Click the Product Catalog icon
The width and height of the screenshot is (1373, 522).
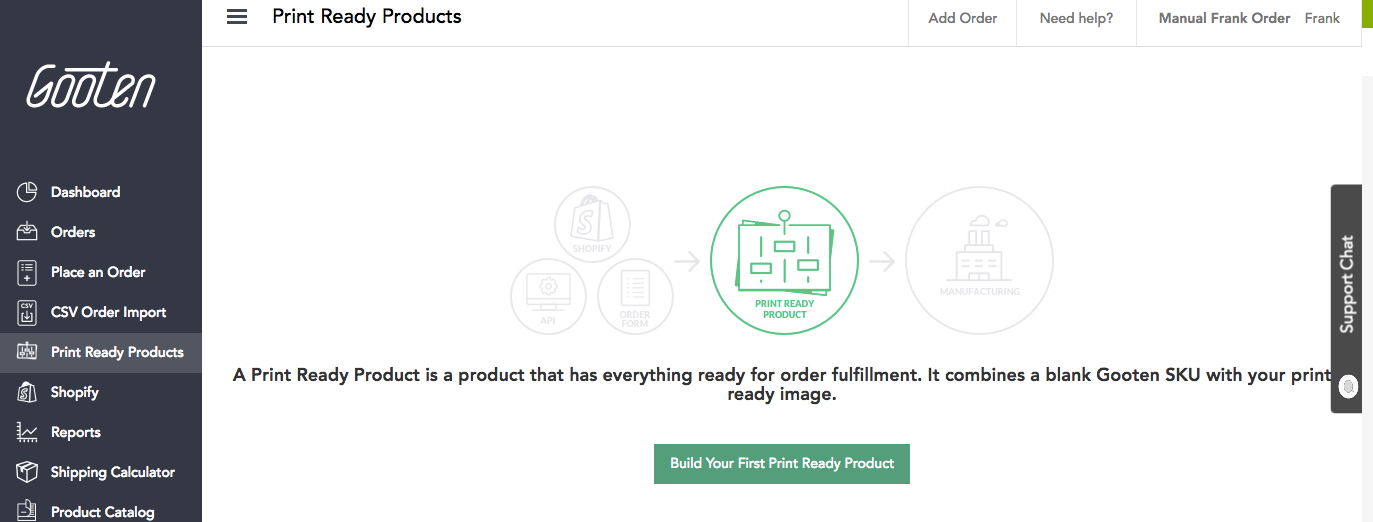[x=27, y=511]
